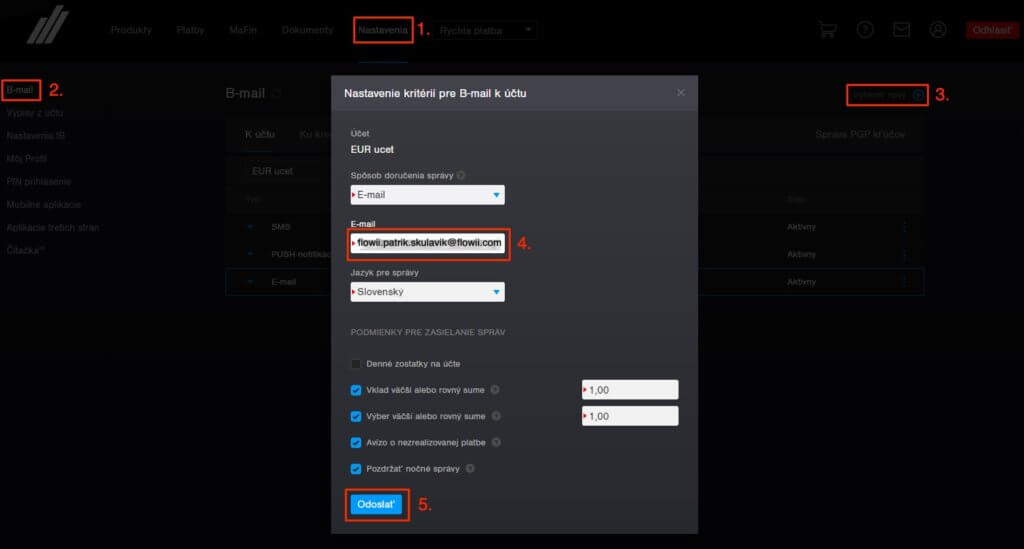The image size is (1024, 549).
Task: Open PIN prihlásenie in sidebar
Action: (39, 181)
